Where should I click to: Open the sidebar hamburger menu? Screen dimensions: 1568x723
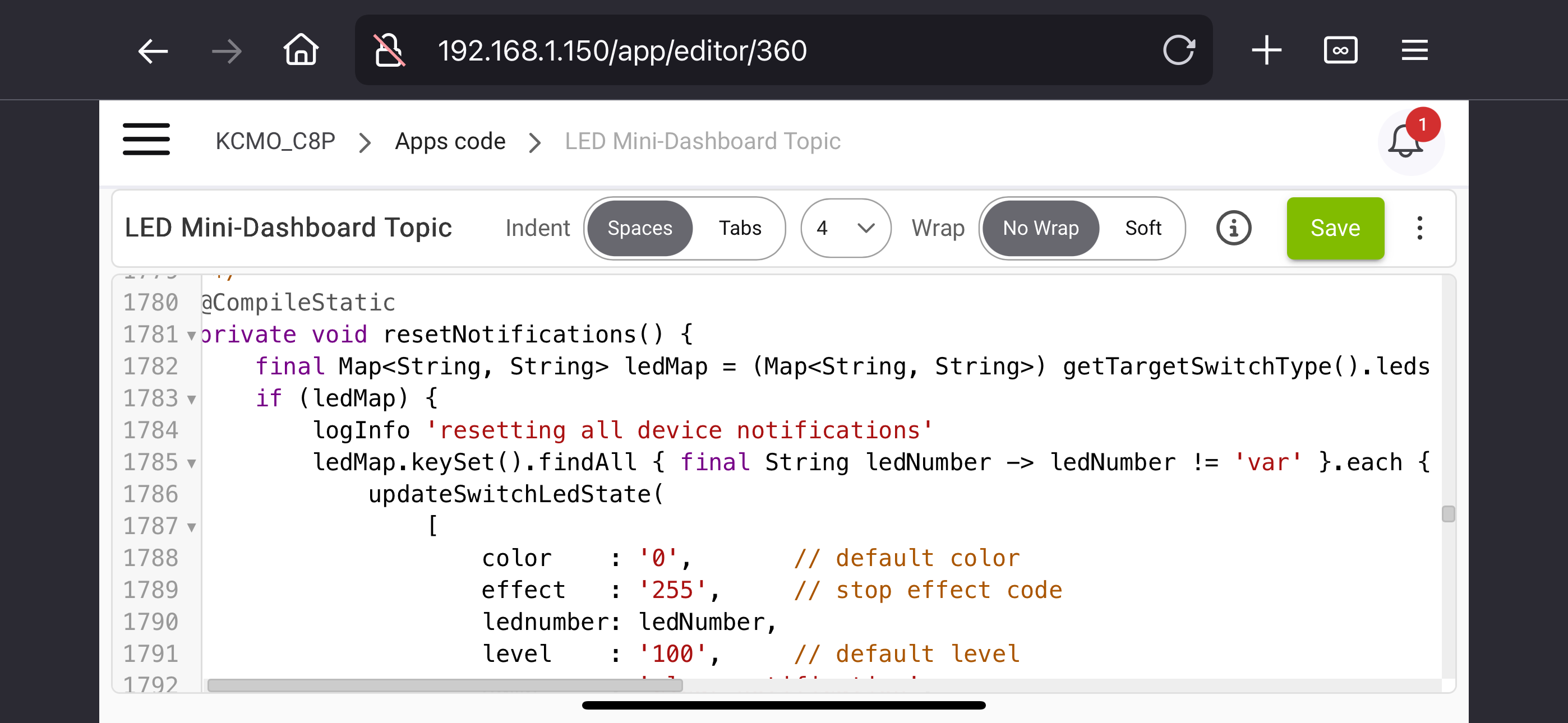click(x=146, y=140)
